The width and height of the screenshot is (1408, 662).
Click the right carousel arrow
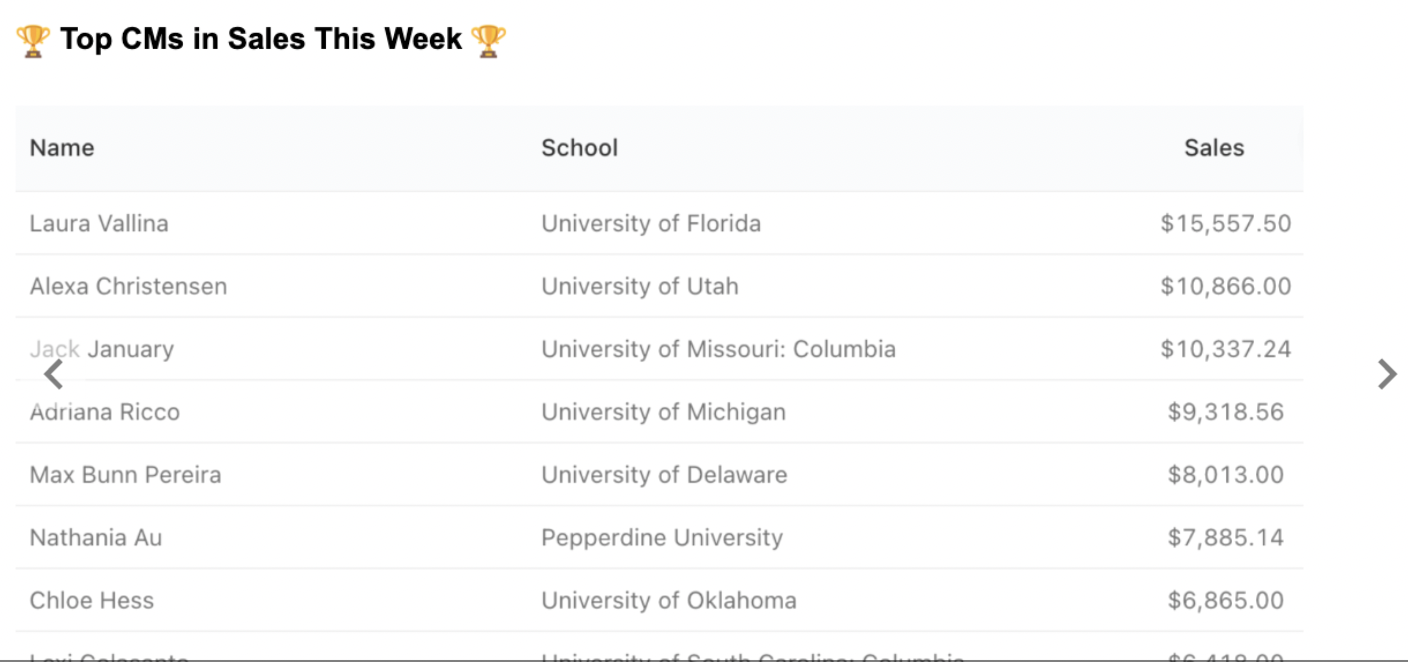click(x=1386, y=374)
